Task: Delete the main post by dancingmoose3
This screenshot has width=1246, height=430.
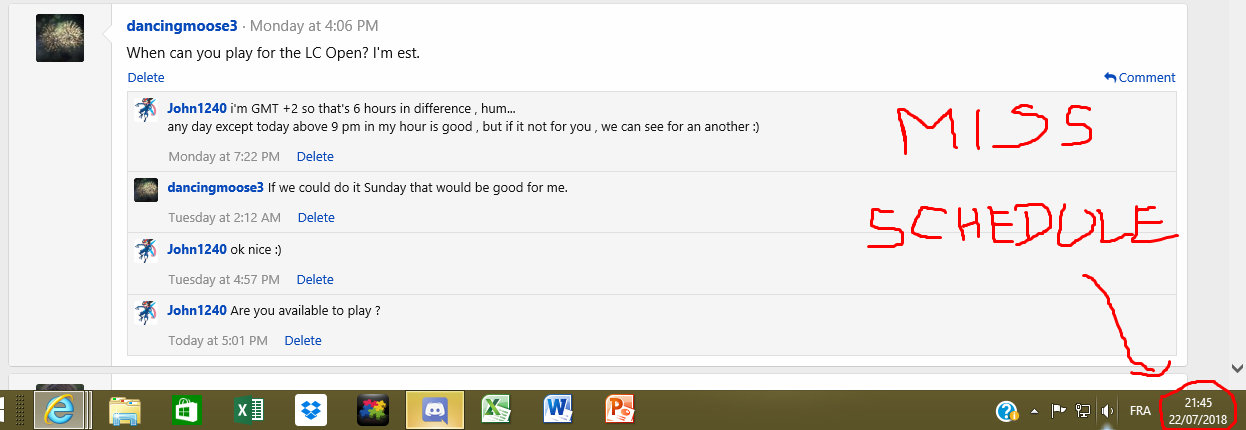Action: [146, 77]
